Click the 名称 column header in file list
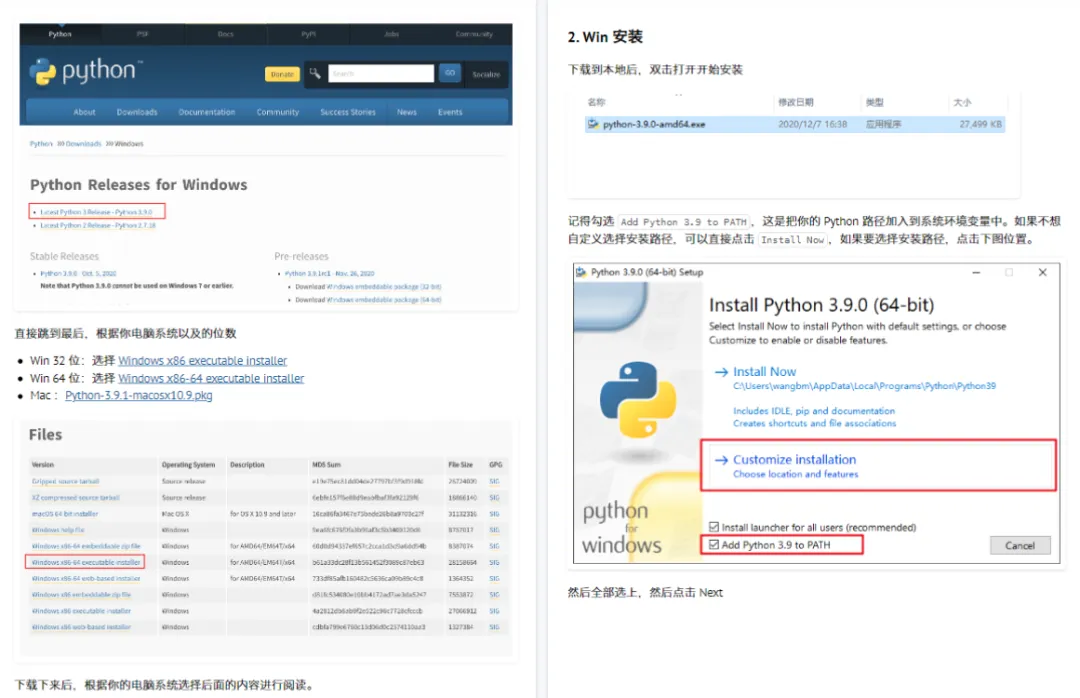 596,102
